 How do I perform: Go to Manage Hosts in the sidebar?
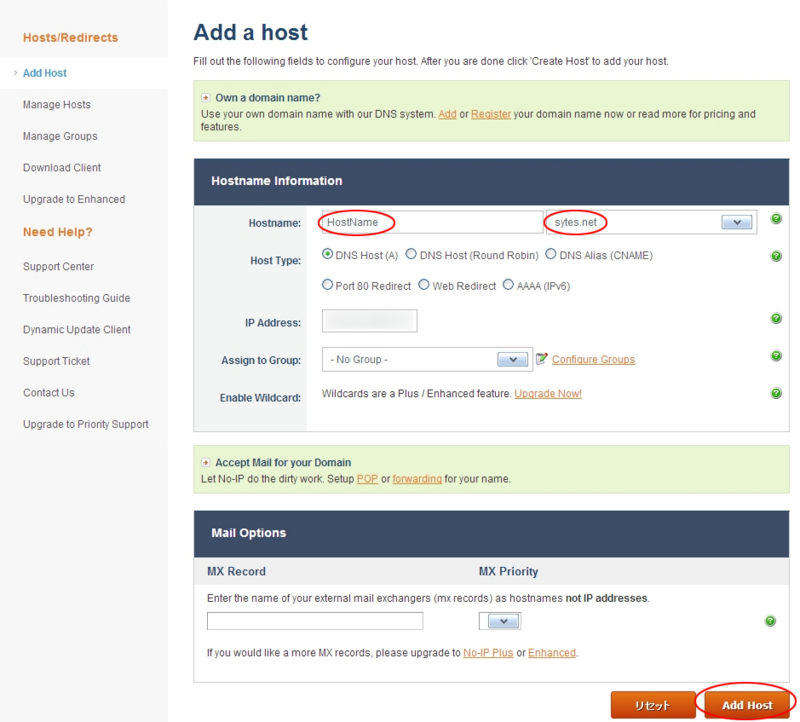tap(57, 105)
